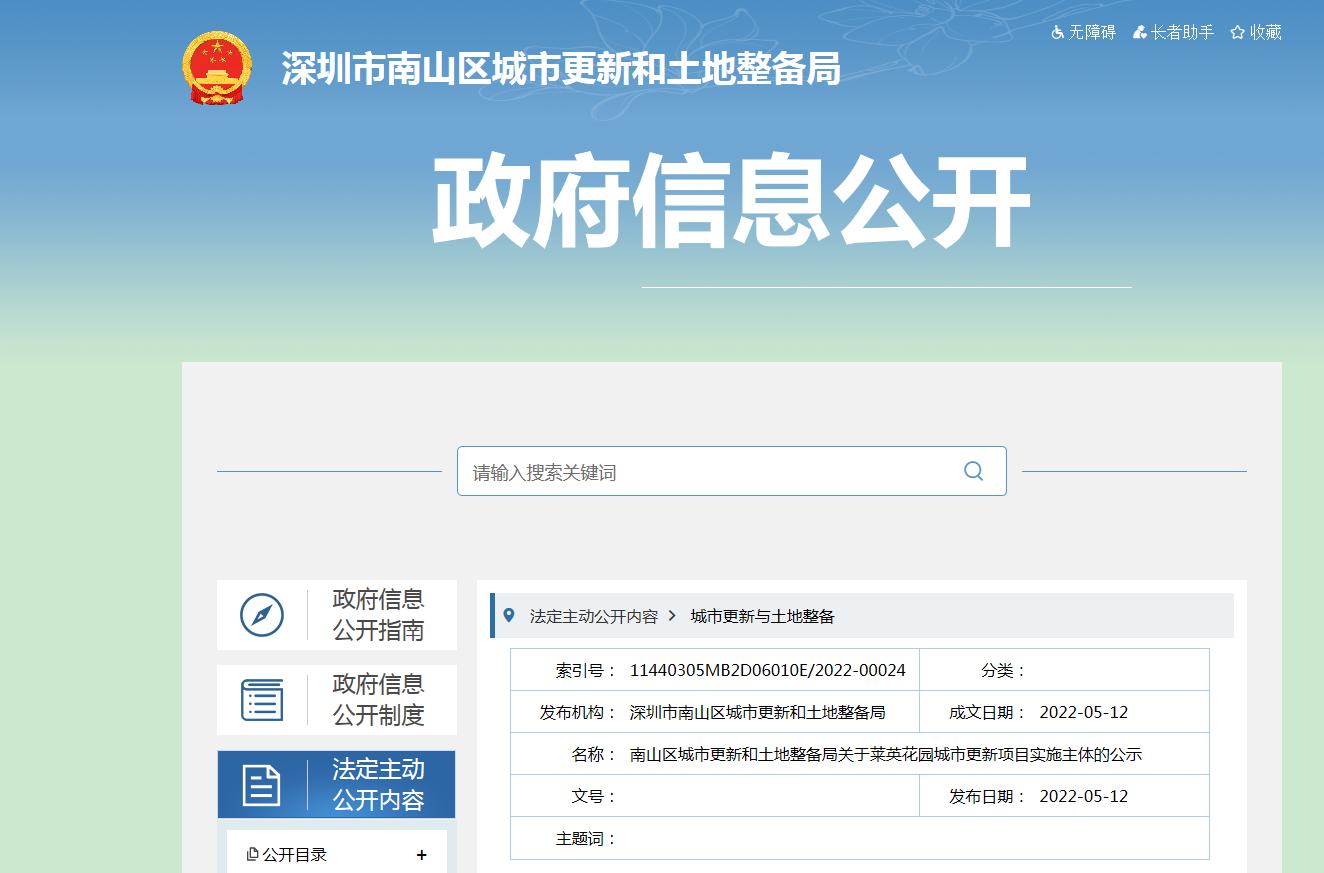Click the small page icon beside 公开目录

(252, 855)
